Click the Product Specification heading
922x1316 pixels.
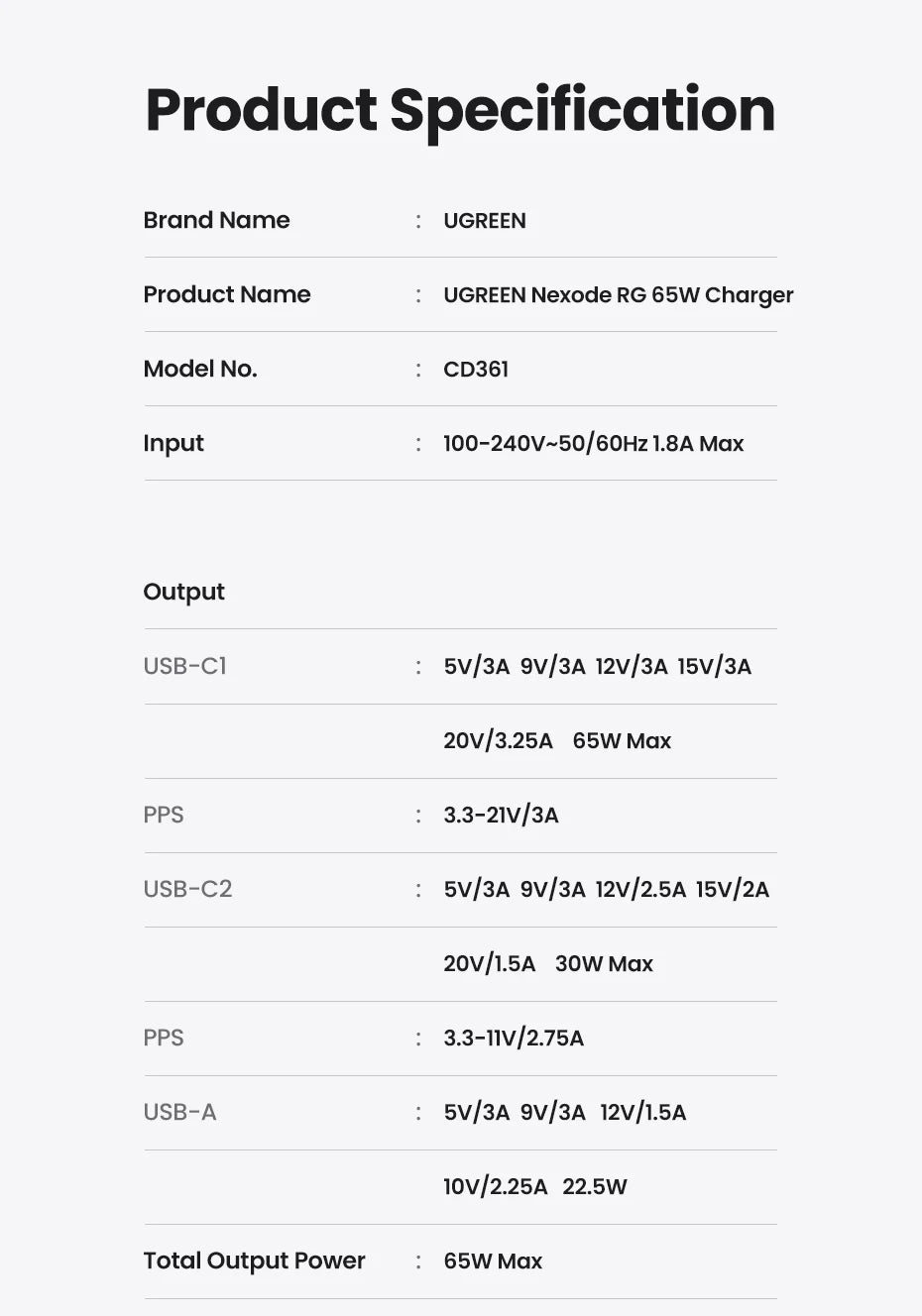tap(460, 110)
